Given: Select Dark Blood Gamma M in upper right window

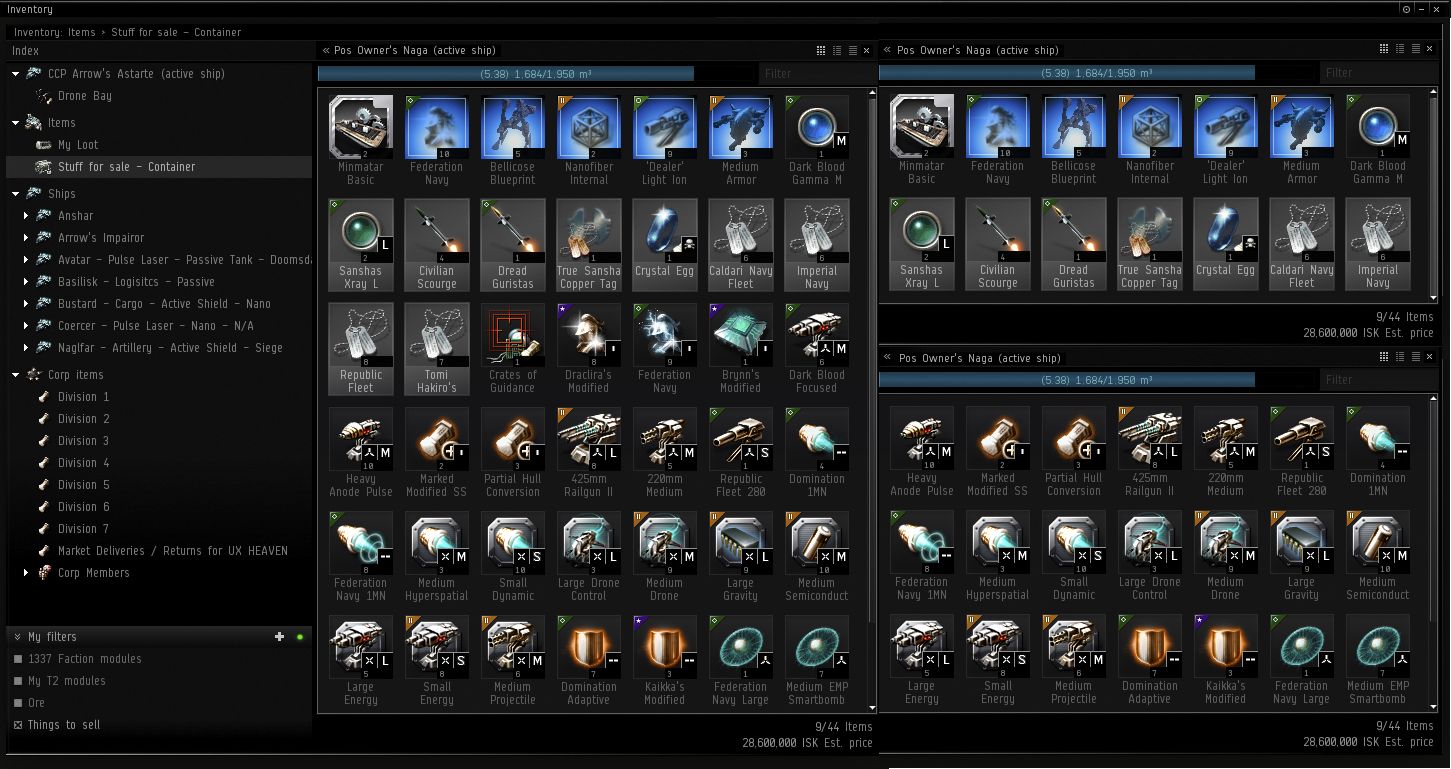Looking at the screenshot, I should pyautogui.click(x=1377, y=140).
